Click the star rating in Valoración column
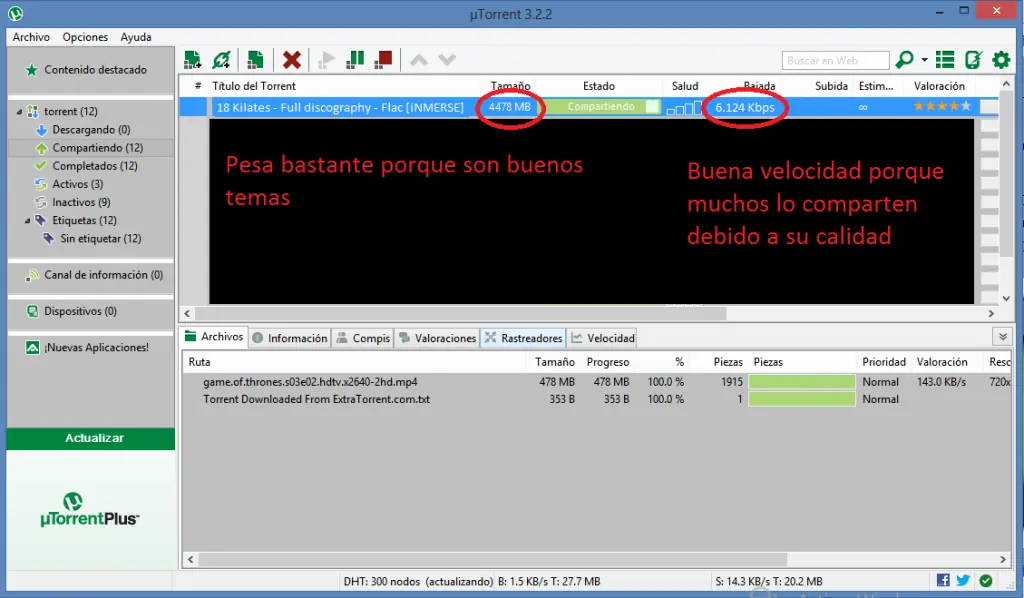 (x=942, y=106)
